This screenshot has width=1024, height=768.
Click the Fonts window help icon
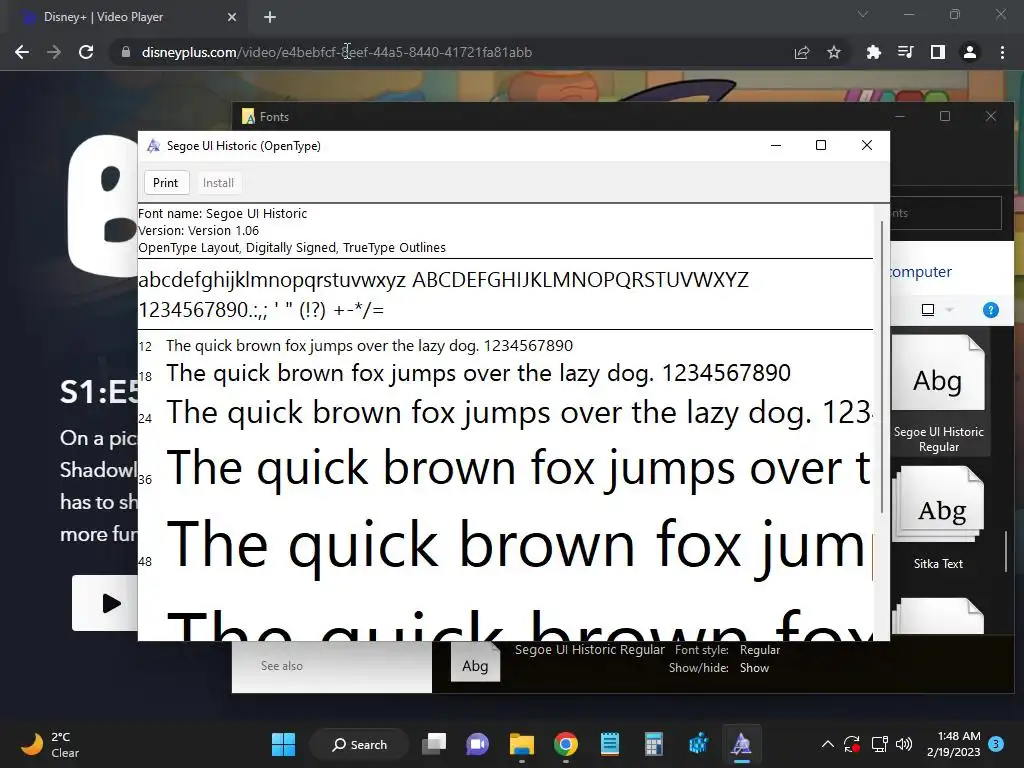click(x=991, y=310)
